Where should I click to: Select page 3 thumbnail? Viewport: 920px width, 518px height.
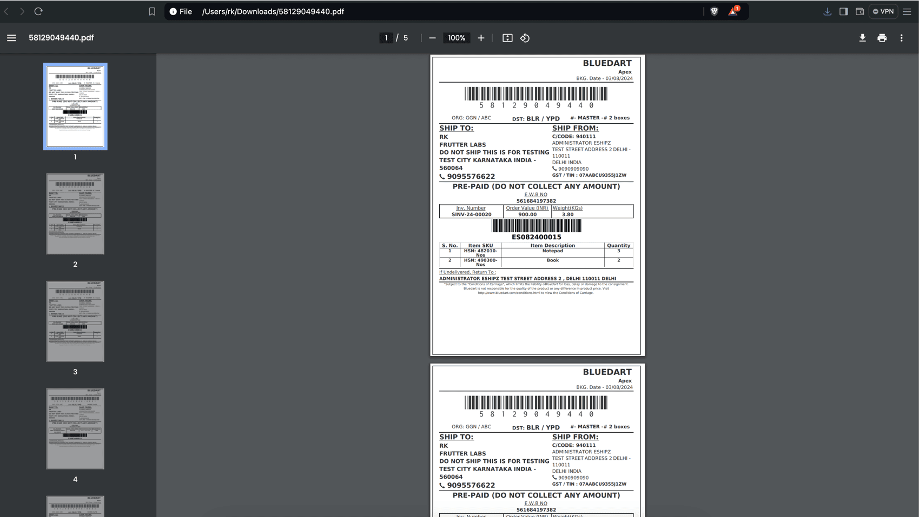(x=75, y=321)
